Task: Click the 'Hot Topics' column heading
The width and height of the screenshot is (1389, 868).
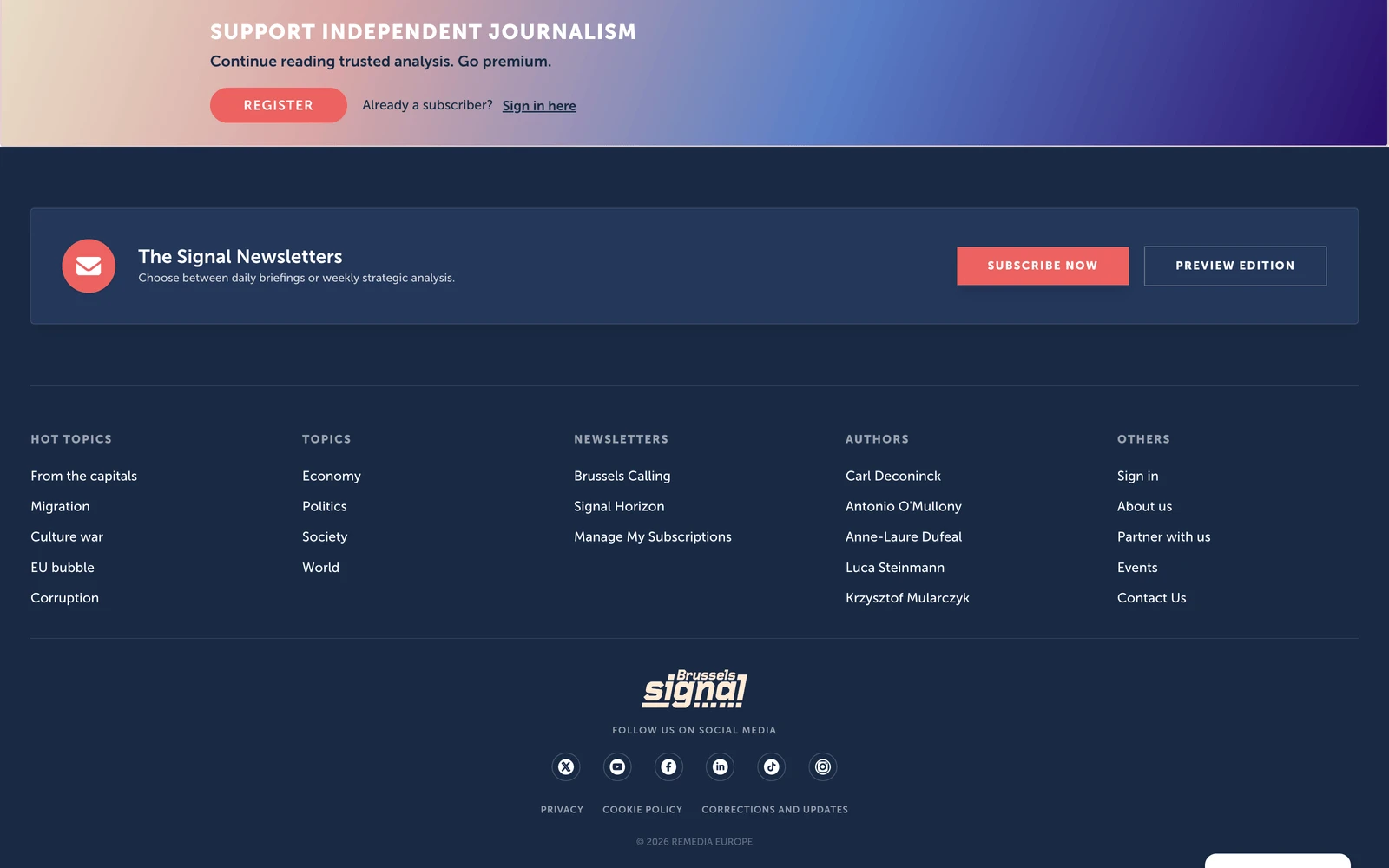Action: [x=71, y=439]
